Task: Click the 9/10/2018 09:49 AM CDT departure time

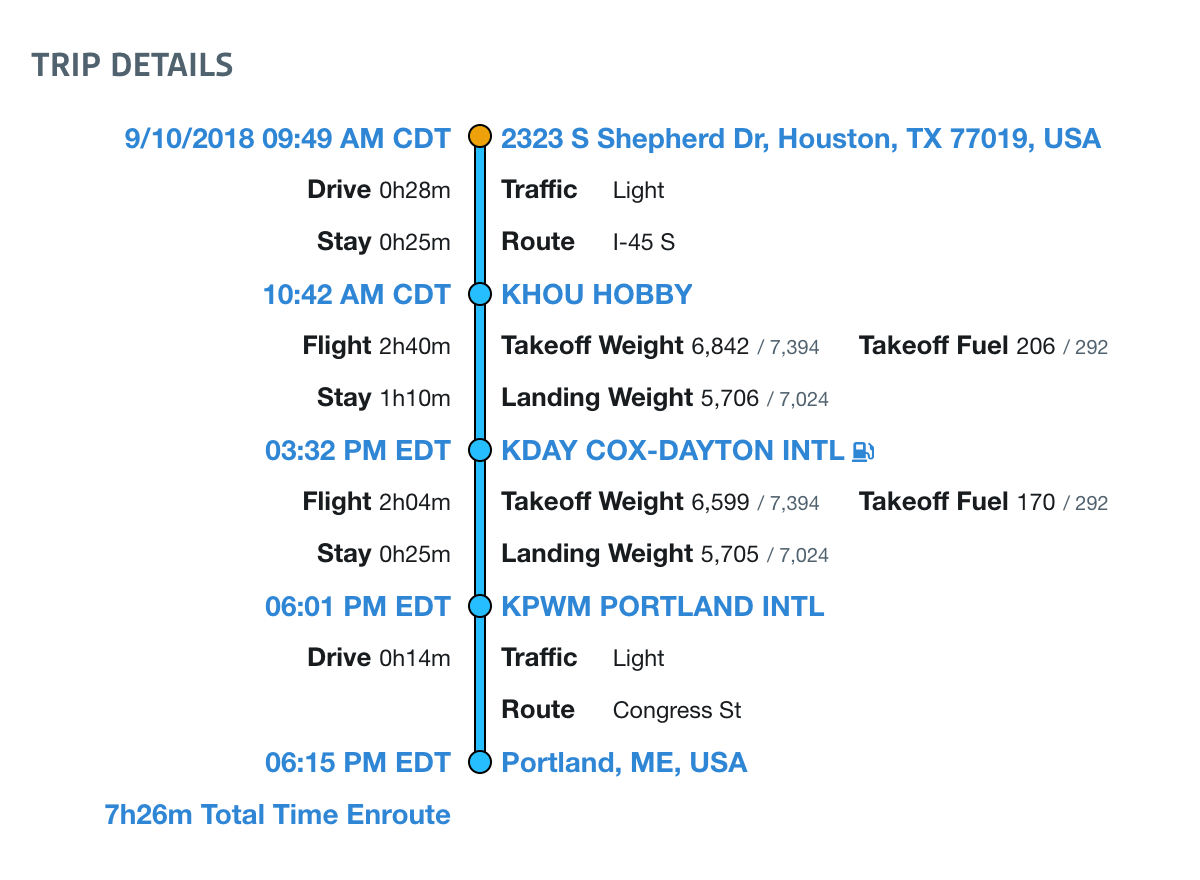Action: [288, 138]
